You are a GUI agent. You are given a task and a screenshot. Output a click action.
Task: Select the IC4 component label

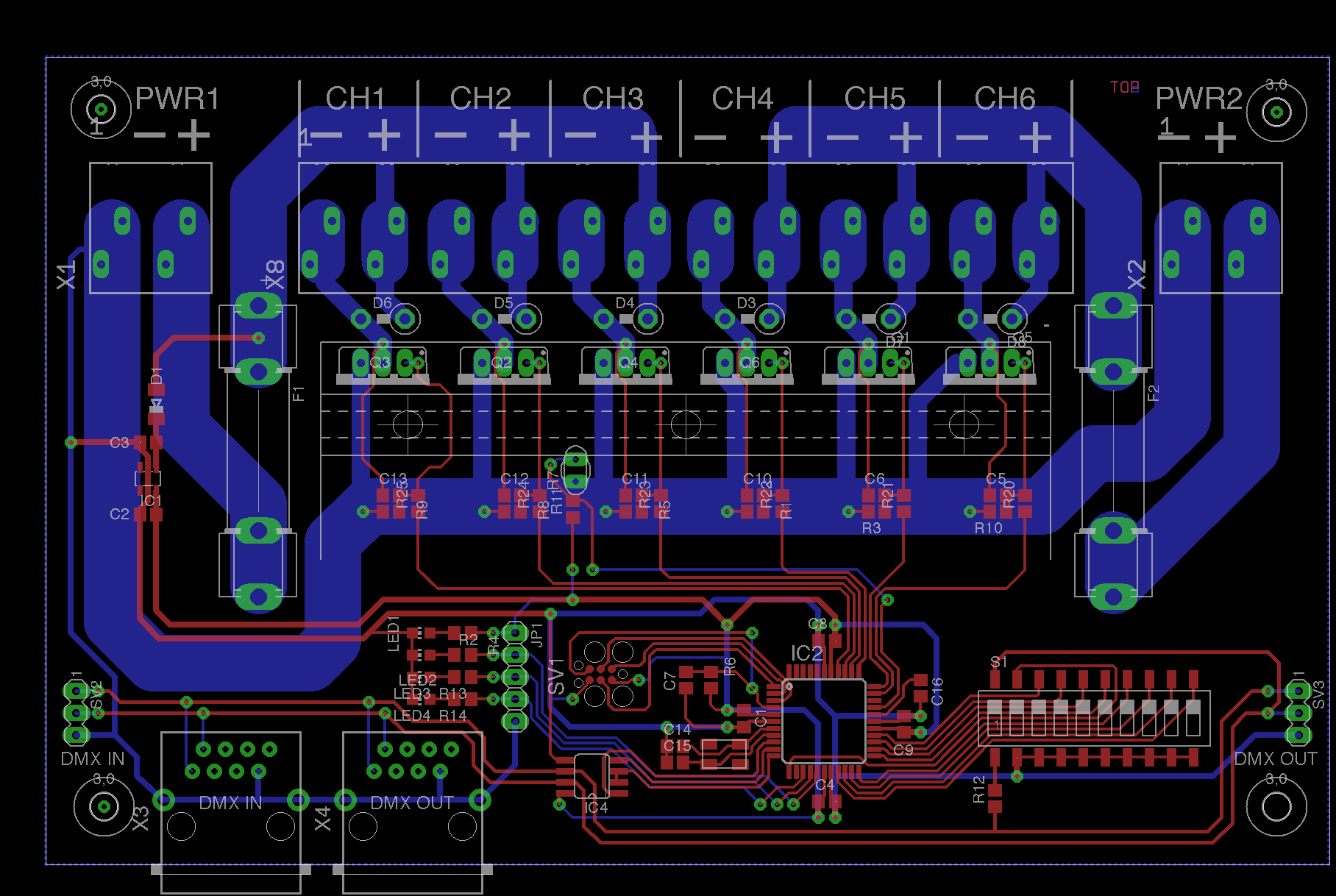pyautogui.click(x=596, y=807)
